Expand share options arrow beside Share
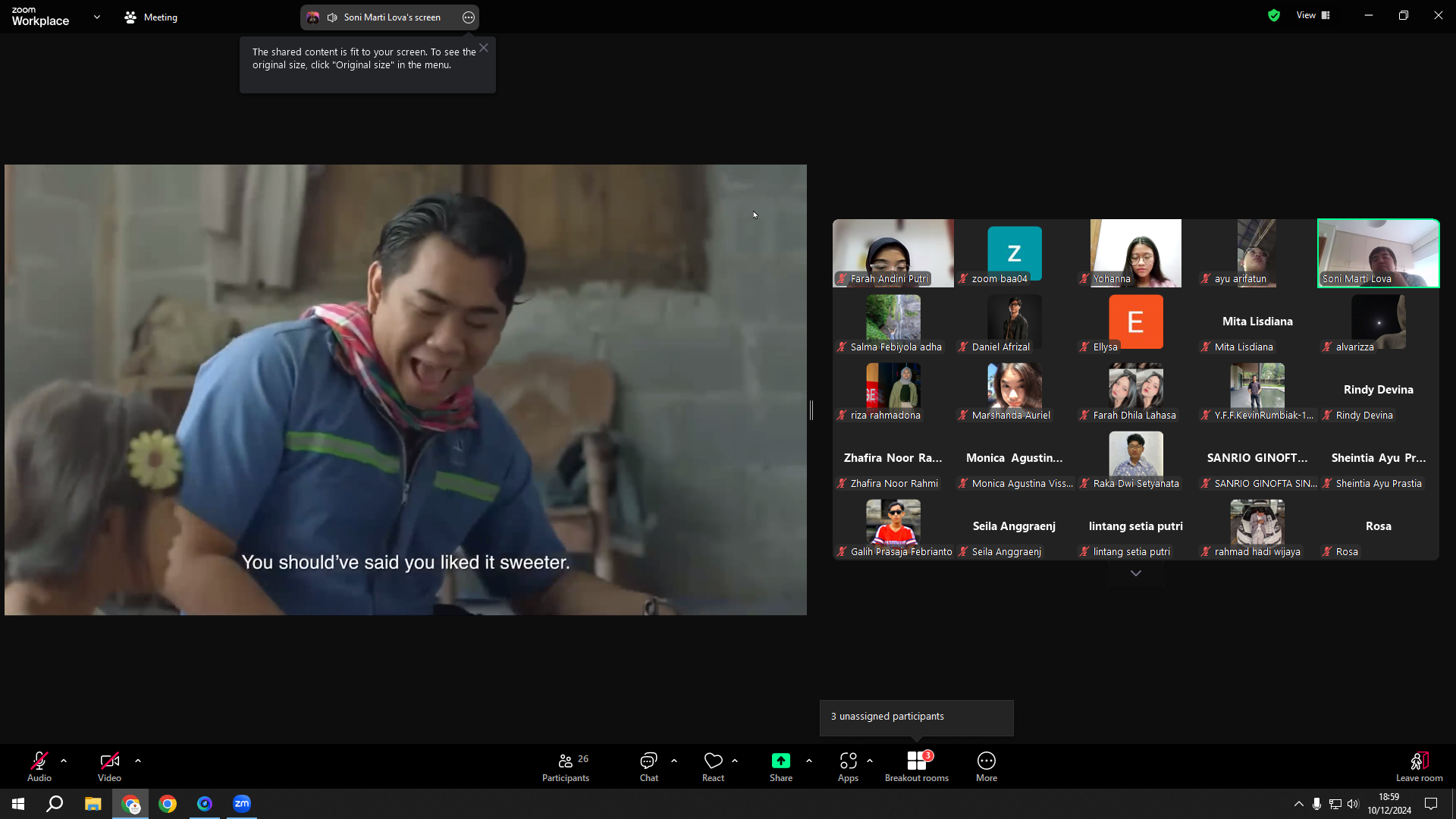1456x819 pixels. [x=809, y=761]
